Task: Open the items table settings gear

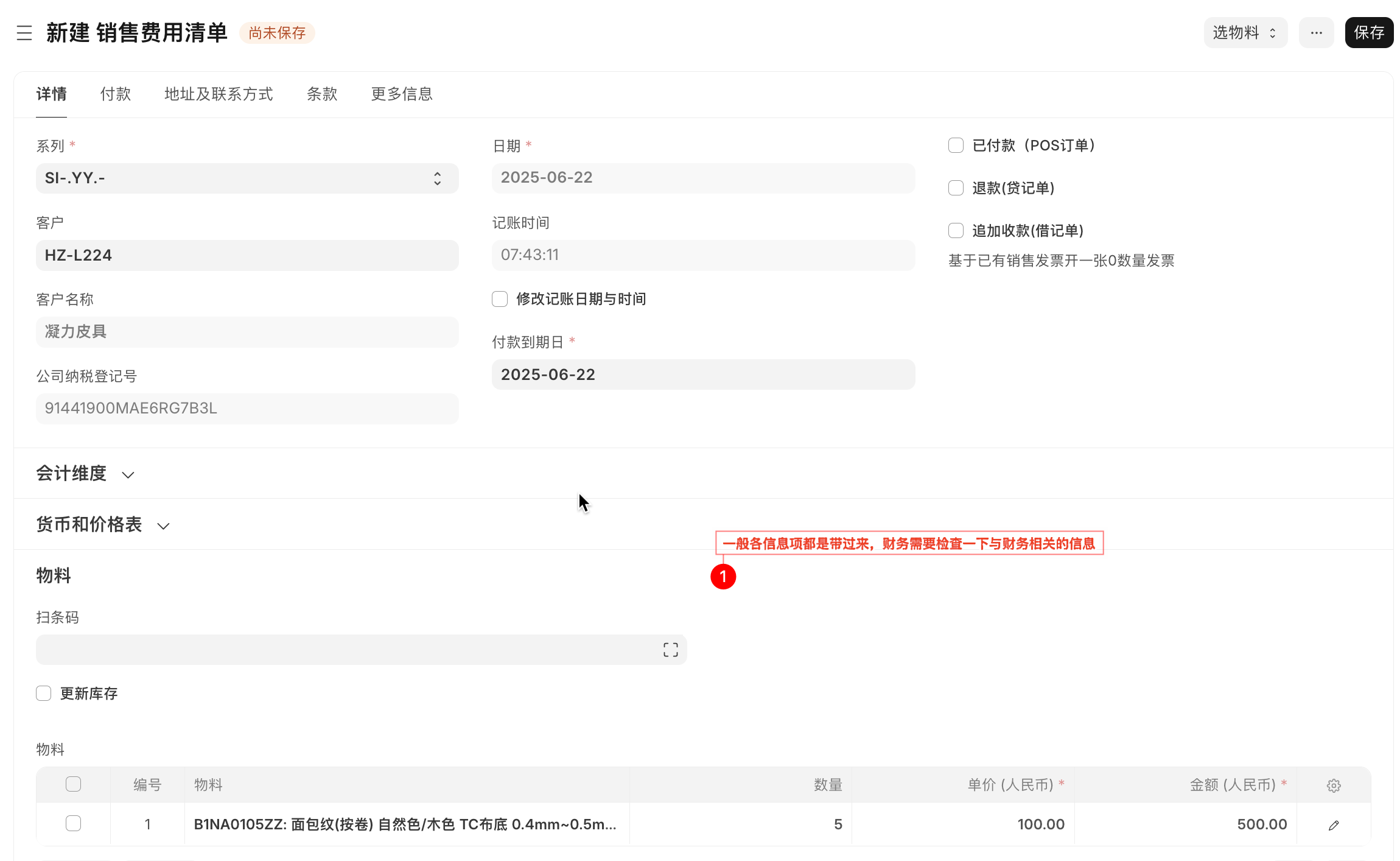Action: pyautogui.click(x=1334, y=785)
